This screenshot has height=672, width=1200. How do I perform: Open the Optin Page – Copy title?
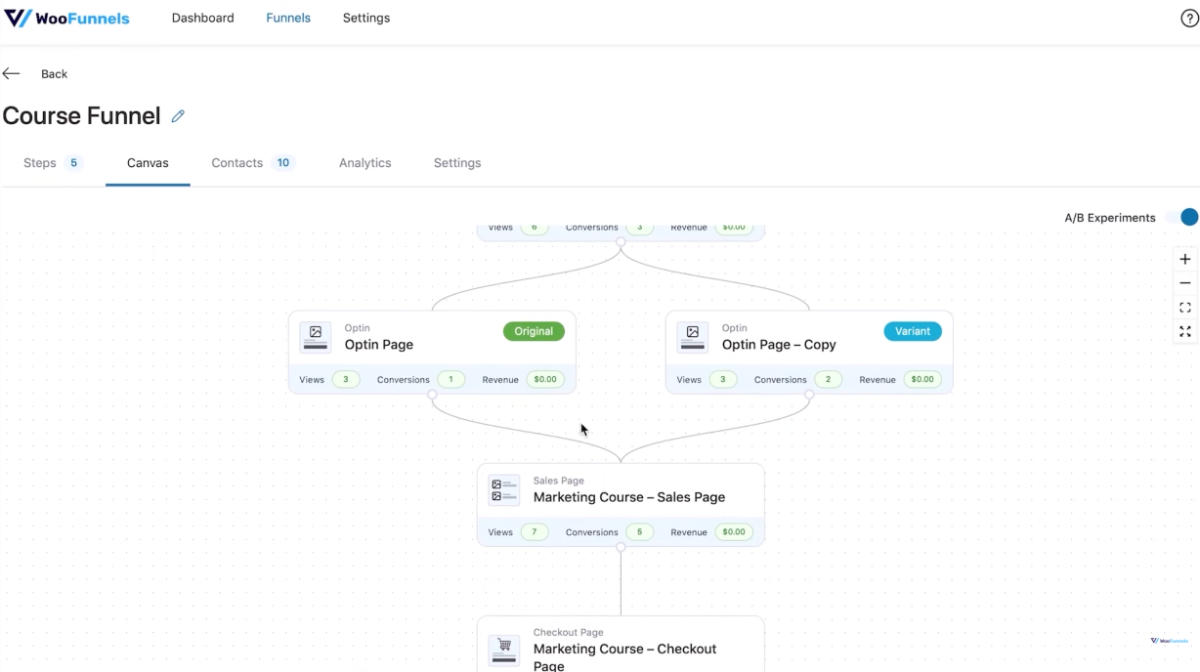tap(779, 345)
